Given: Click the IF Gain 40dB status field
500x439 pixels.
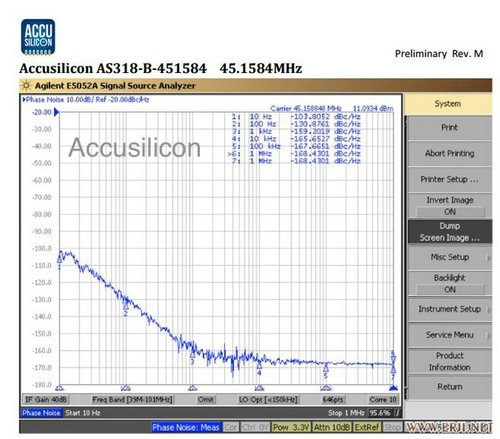Looking at the screenshot, I should tap(46, 399).
